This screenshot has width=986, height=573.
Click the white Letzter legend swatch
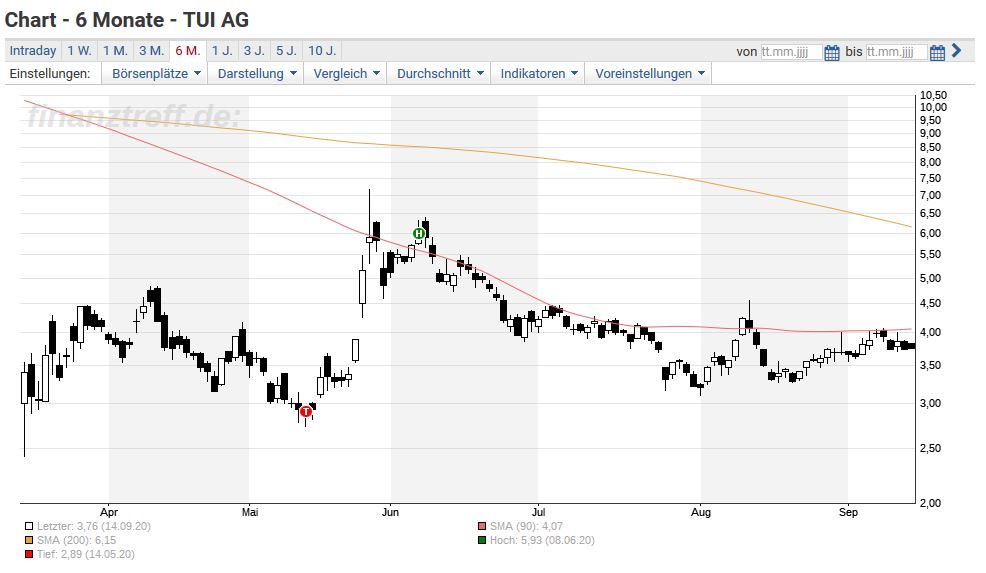29,526
